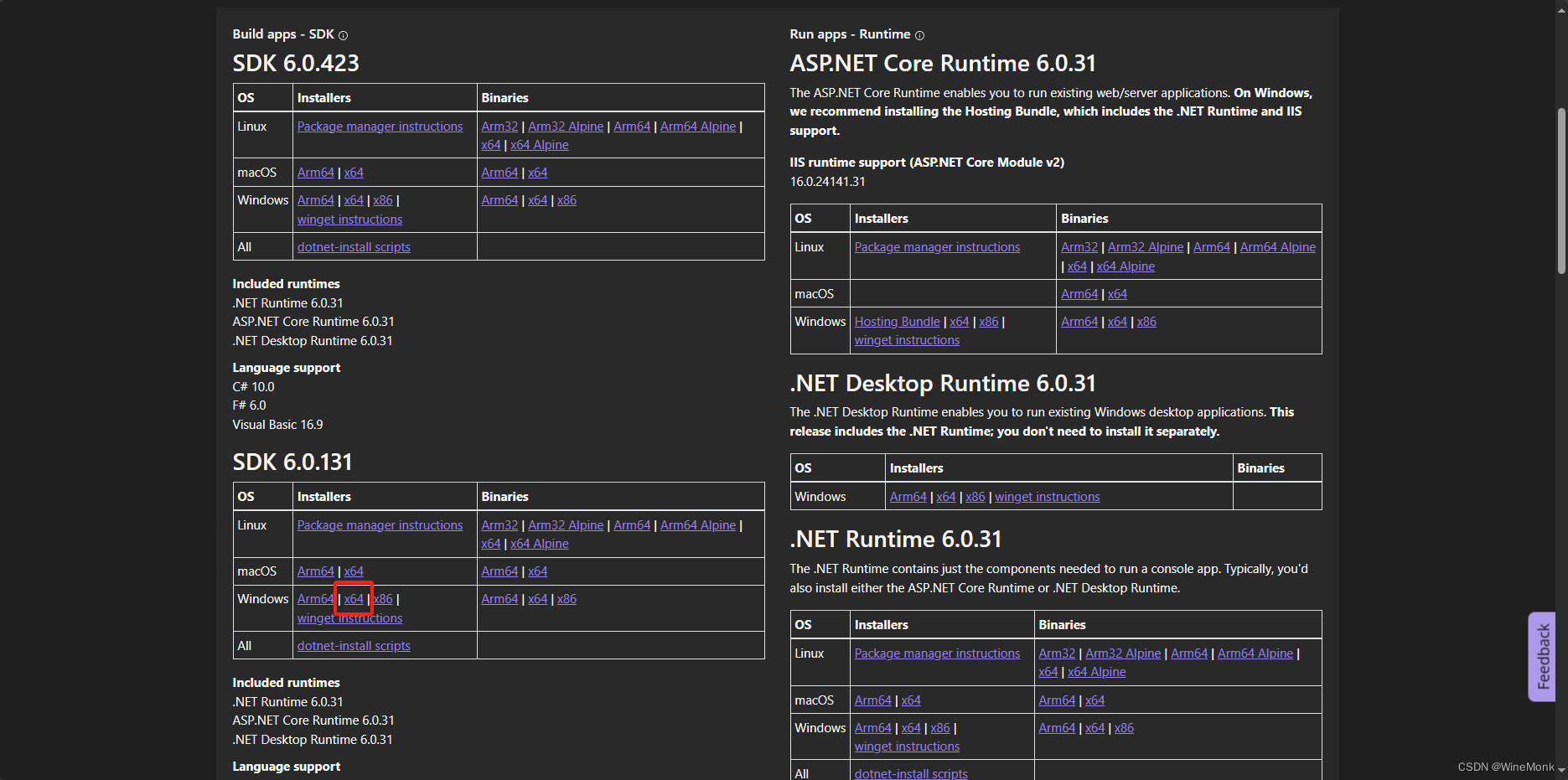This screenshot has height=780, width=1568.
Task: Download SDK 6.0.423 Linux Arm32 binary
Action: pyautogui.click(x=499, y=127)
